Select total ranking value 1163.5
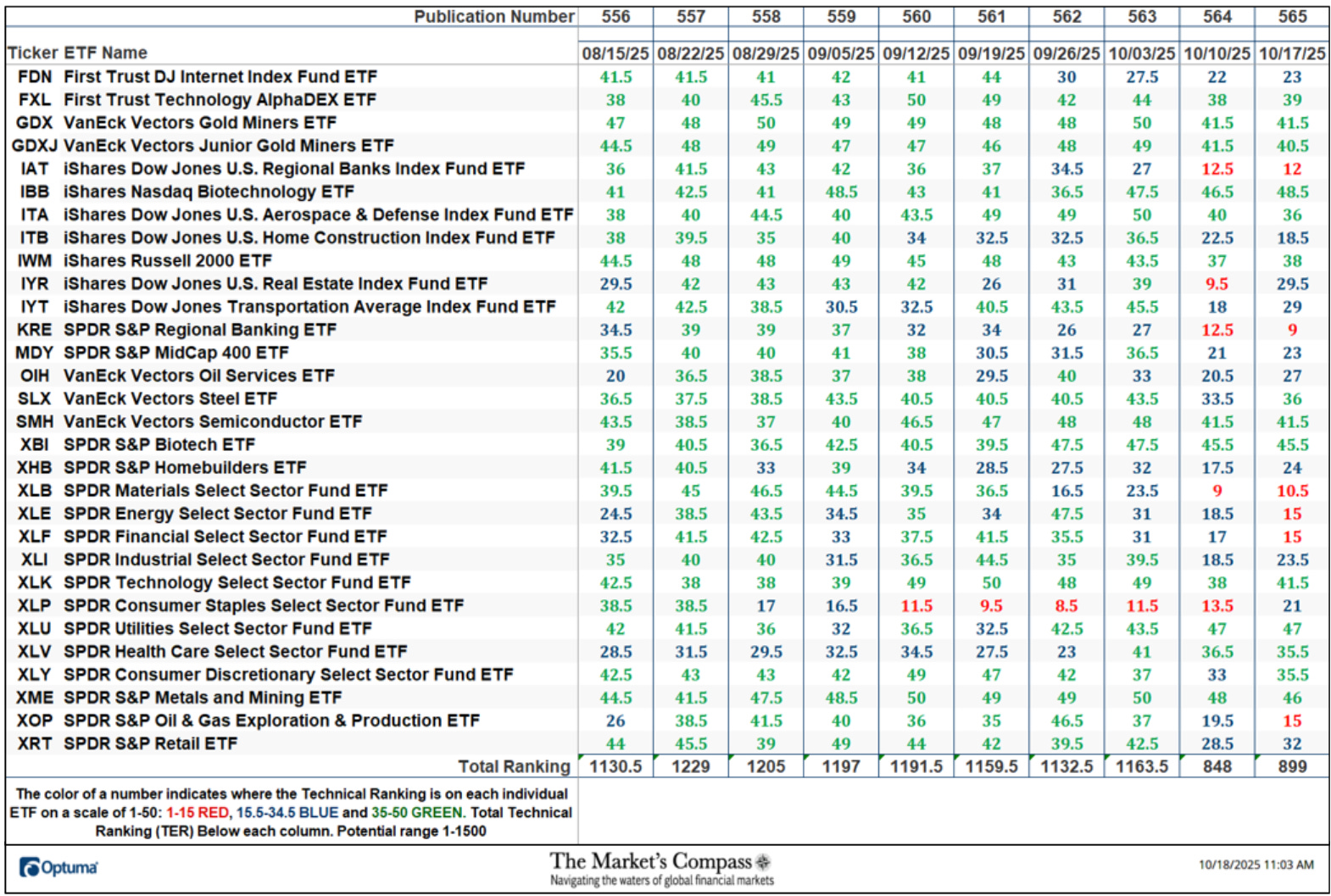Viewport: 1331px width, 896px height. [x=1141, y=766]
